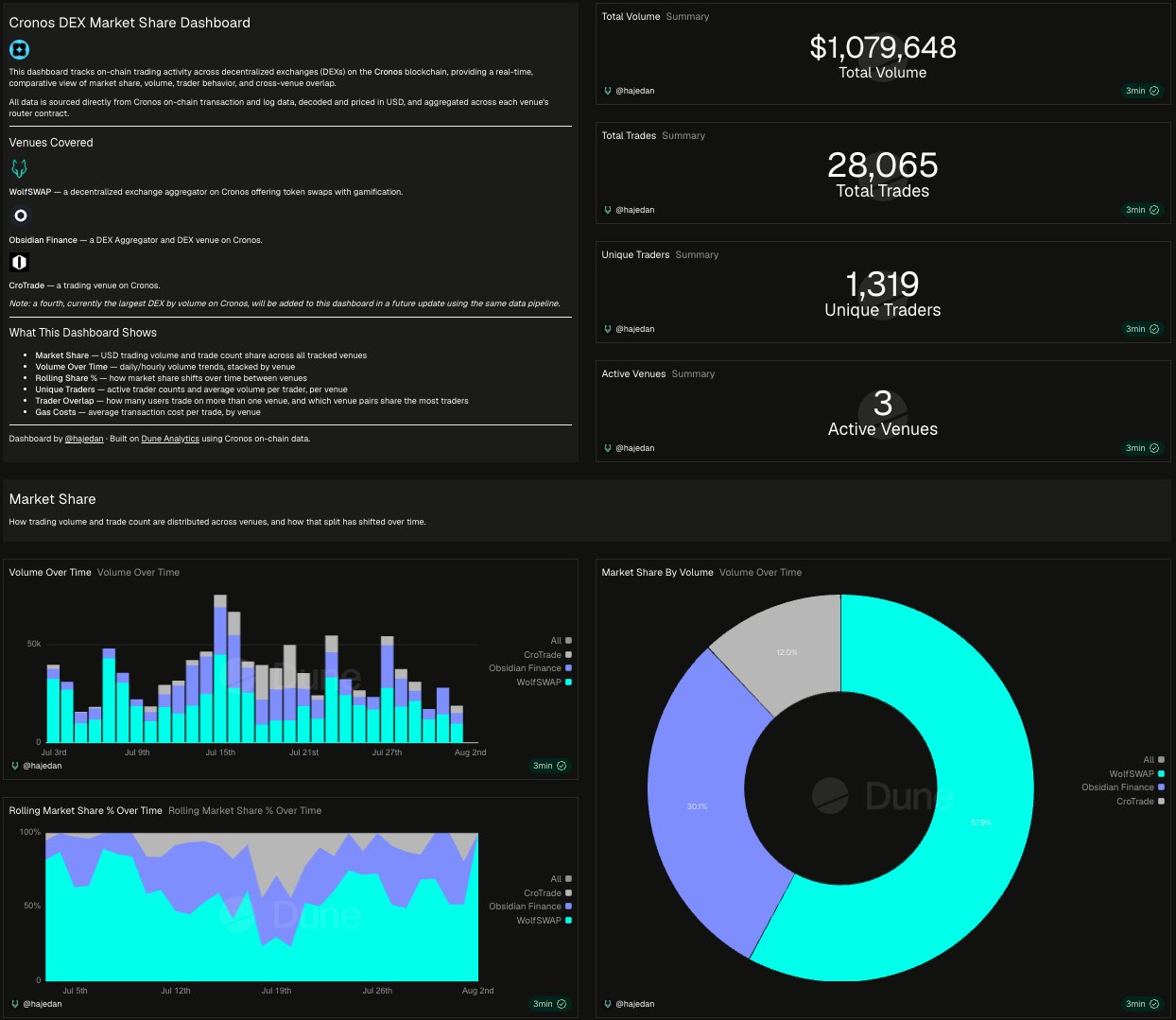Screen dimensions: 1176x1020
Task: Click the What This Dashboard Shows heading
Action: point(83,333)
